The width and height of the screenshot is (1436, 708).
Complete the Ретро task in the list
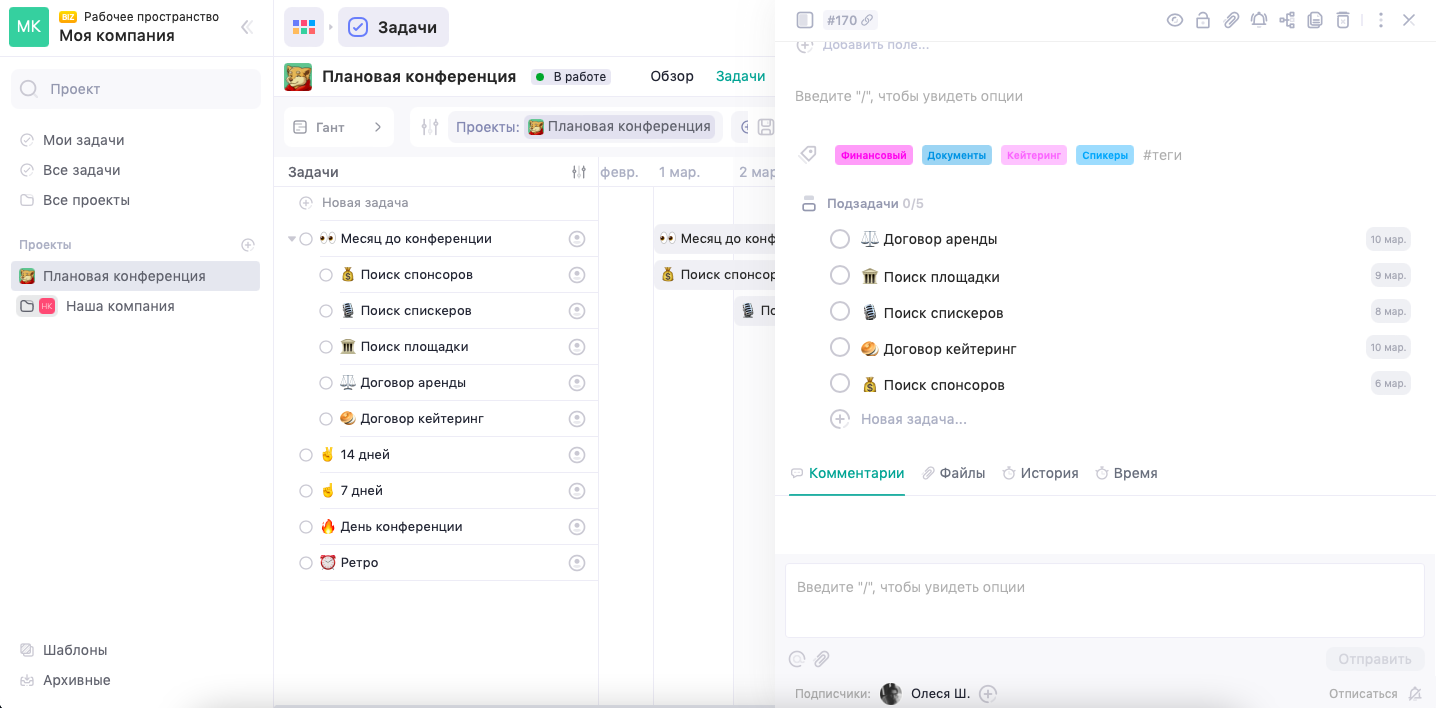pos(306,563)
